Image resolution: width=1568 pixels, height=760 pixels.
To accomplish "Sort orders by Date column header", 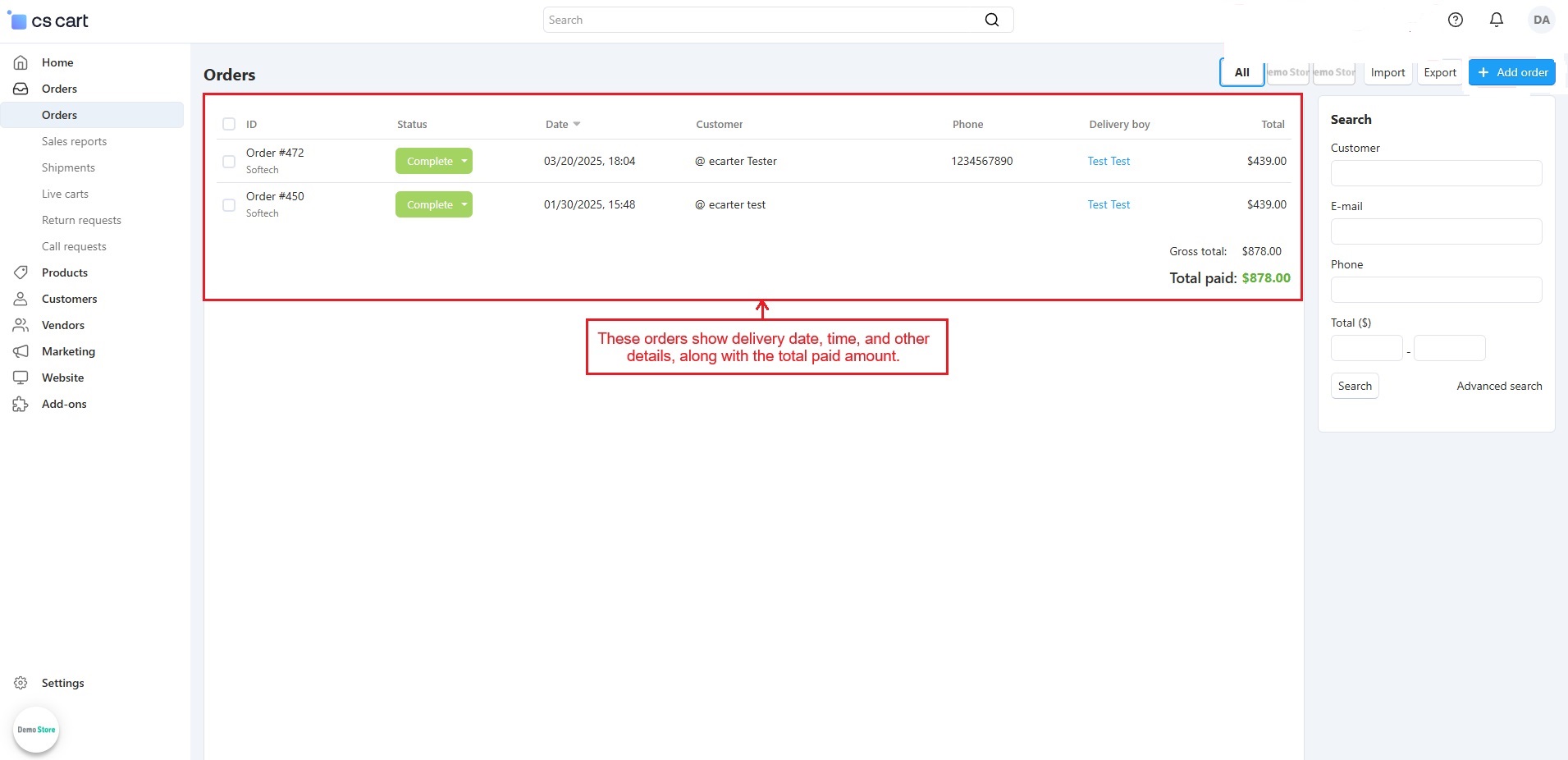I will tap(557, 124).
